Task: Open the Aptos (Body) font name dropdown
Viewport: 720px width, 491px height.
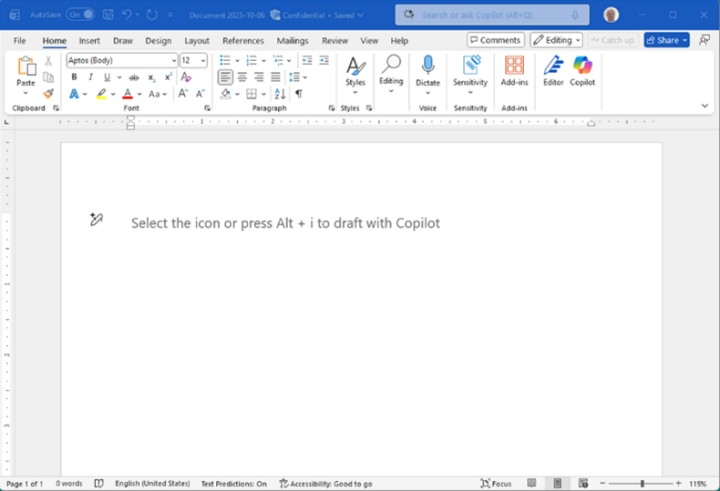Action: [x=172, y=61]
